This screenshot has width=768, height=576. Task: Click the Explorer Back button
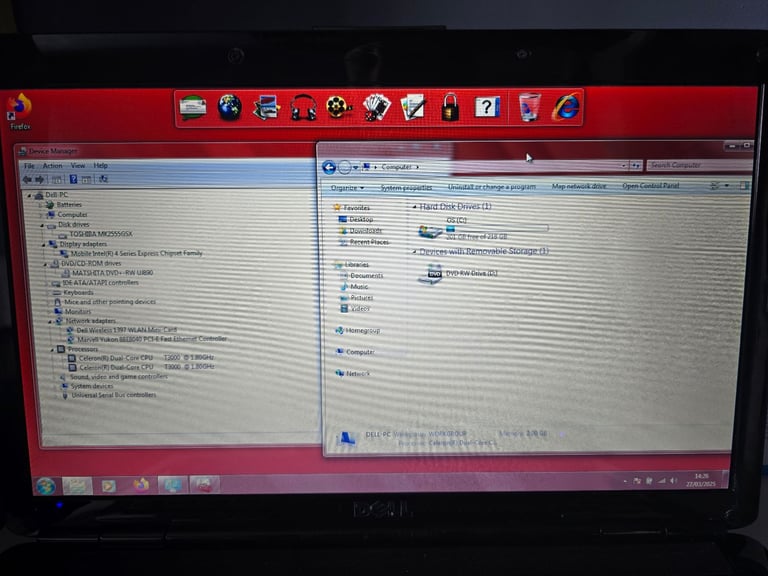click(x=329, y=168)
